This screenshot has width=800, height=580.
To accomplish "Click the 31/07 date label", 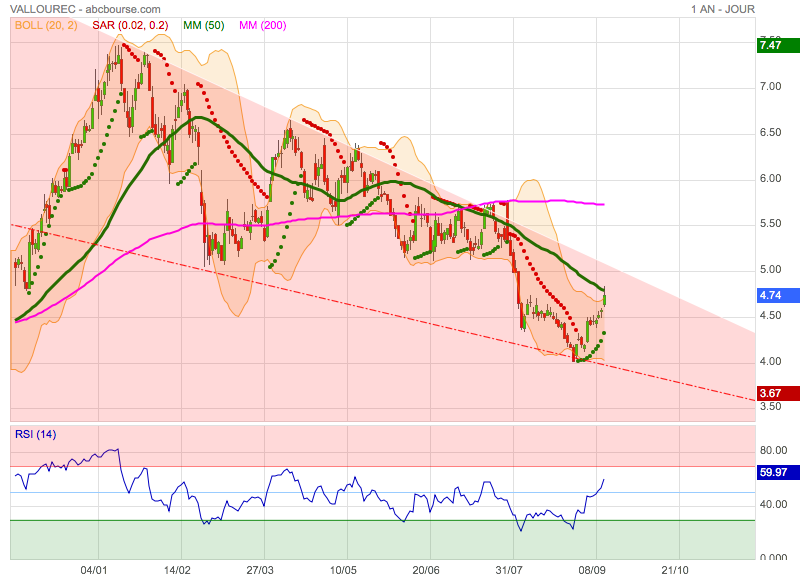I will 509,570.
